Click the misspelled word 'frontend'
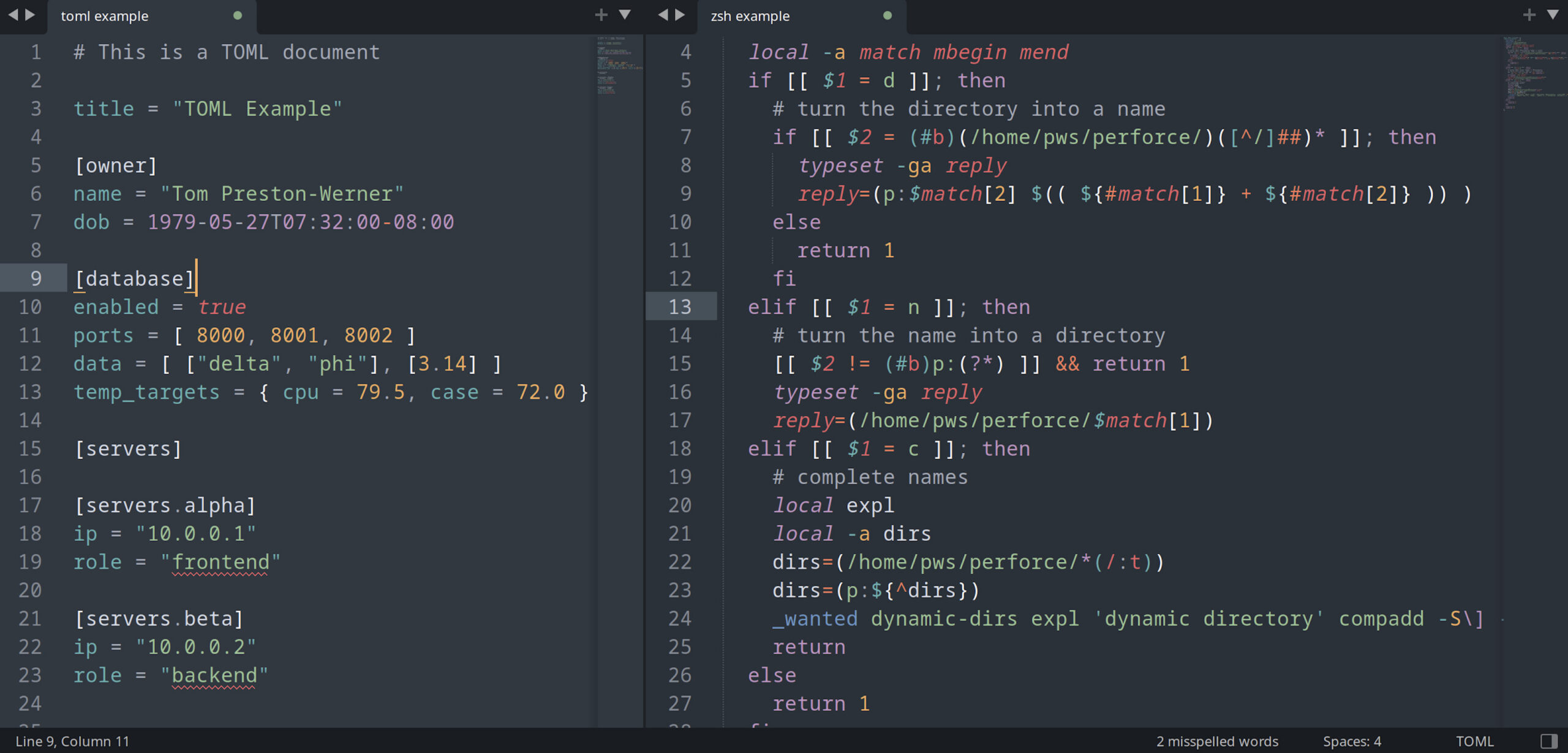Viewport: 1568px width, 753px height. pos(221,561)
